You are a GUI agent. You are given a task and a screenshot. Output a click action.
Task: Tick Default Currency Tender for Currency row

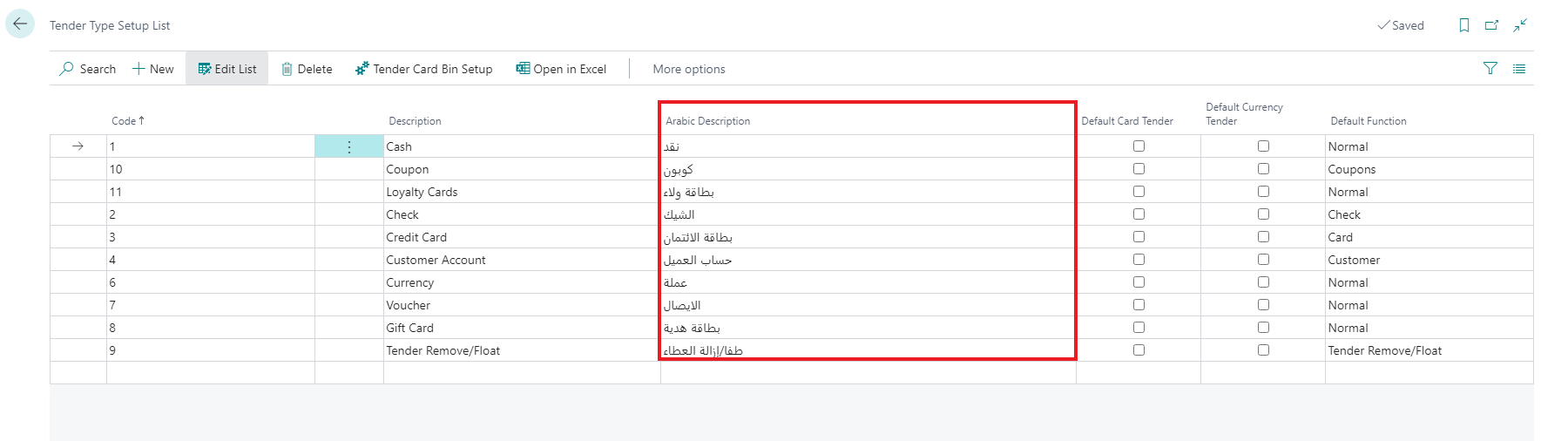tap(1263, 282)
